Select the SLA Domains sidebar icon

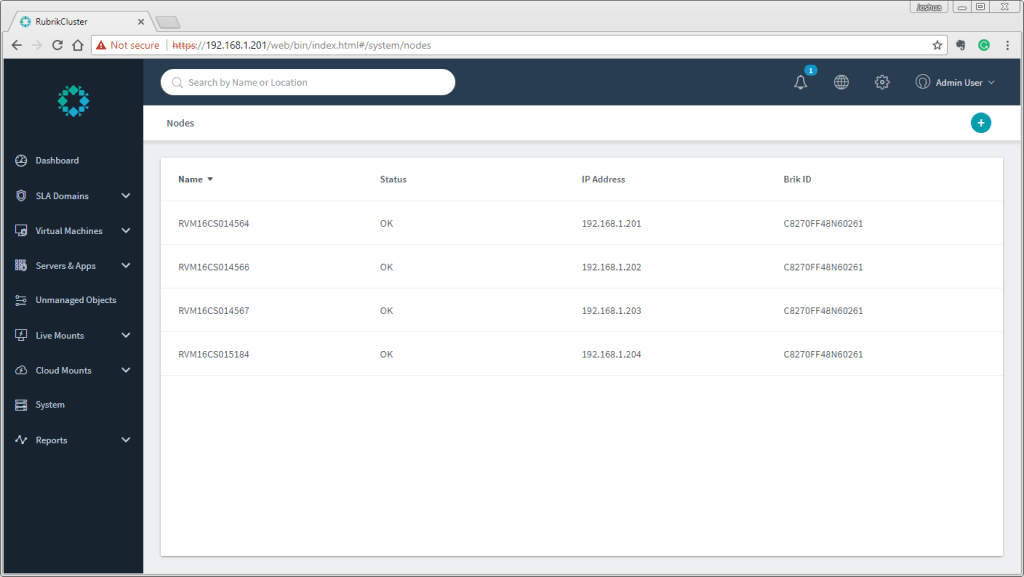click(x=20, y=195)
